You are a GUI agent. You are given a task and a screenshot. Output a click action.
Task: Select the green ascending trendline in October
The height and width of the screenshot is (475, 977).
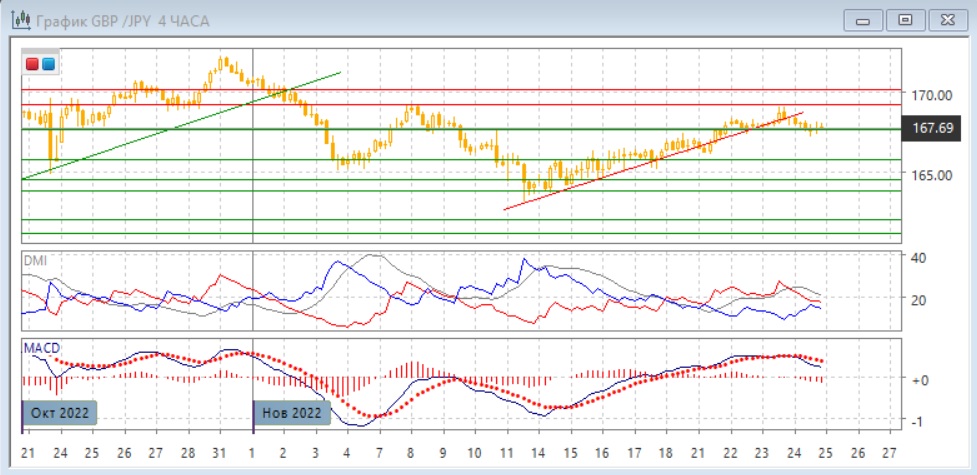click(180, 125)
